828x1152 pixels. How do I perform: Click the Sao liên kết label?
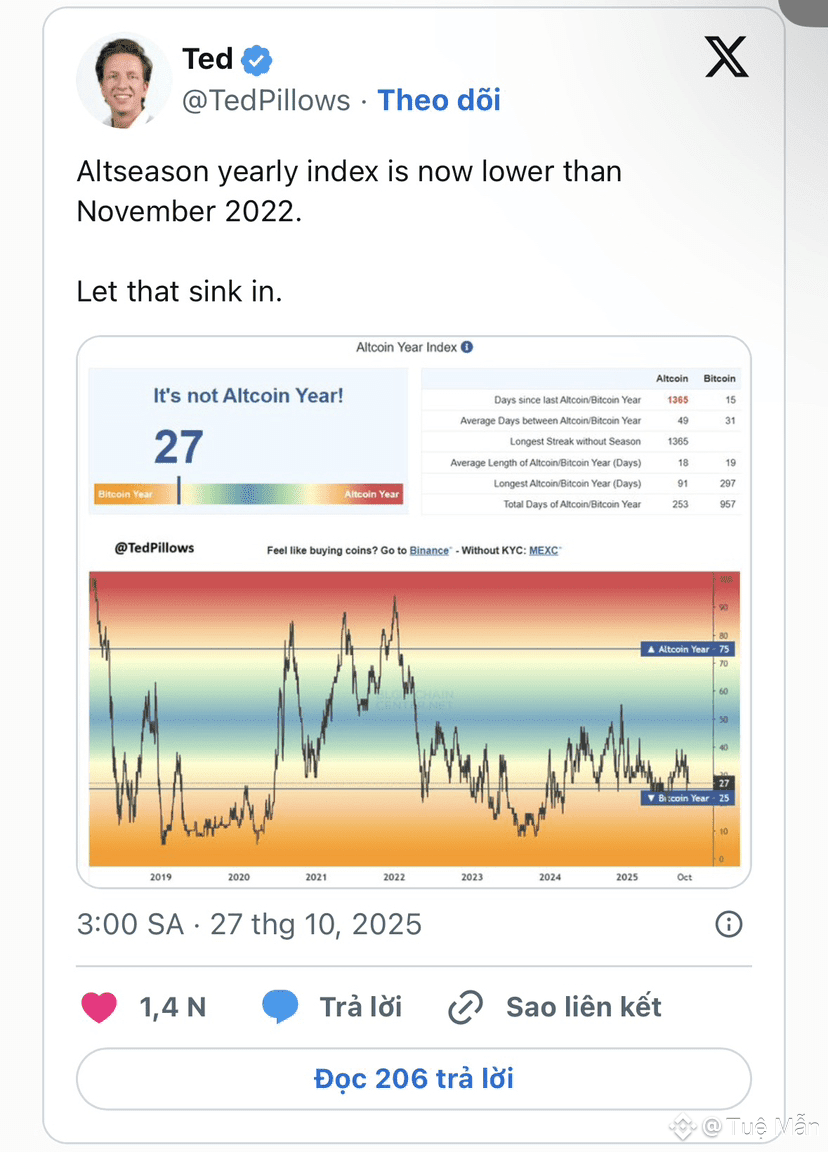point(584,1007)
